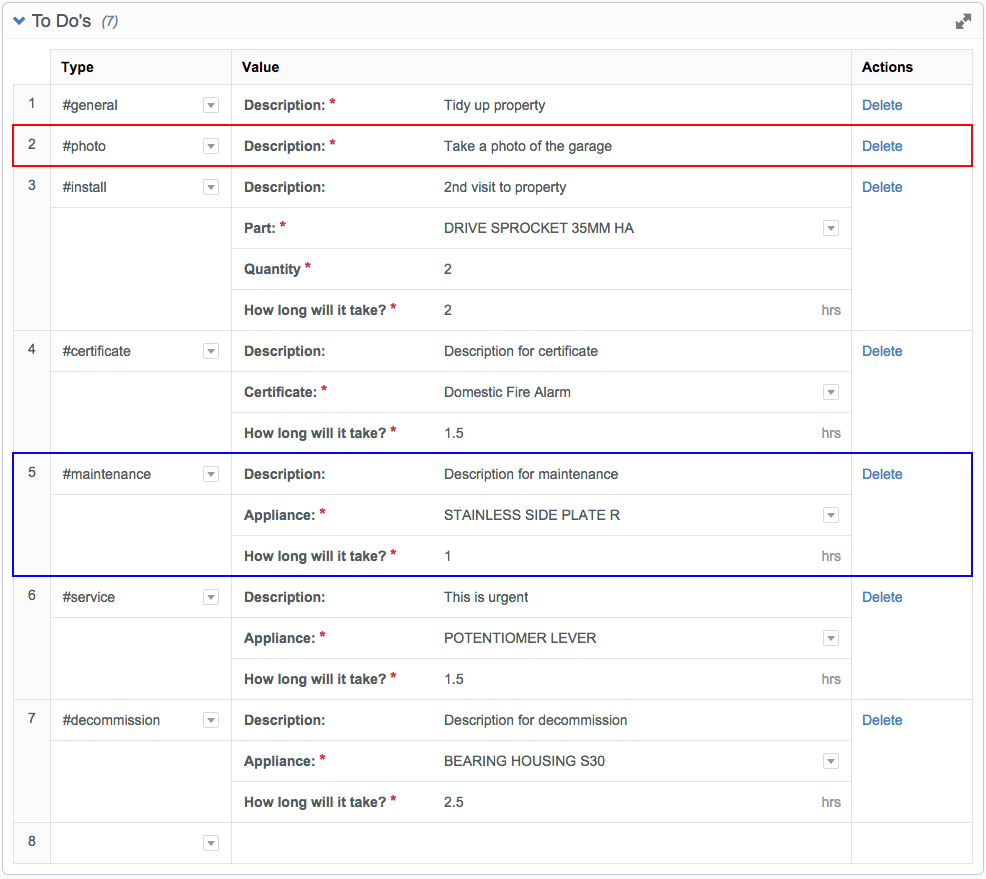This screenshot has height=879, width=986.
Task: Click the empty value cell in row 8
Action: (541, 843)
